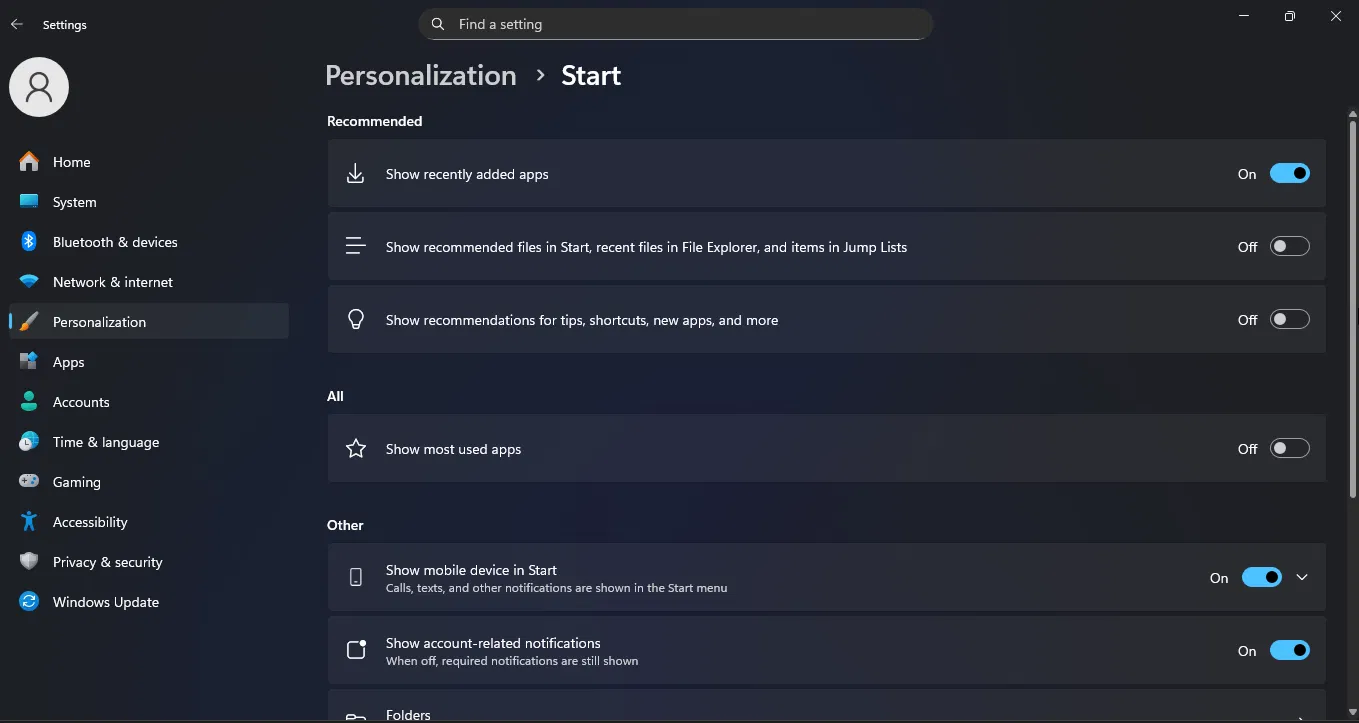The image size is (1359, 723).
Task: Disable Show recently added apps
Action: click(x=1290, y=173)
